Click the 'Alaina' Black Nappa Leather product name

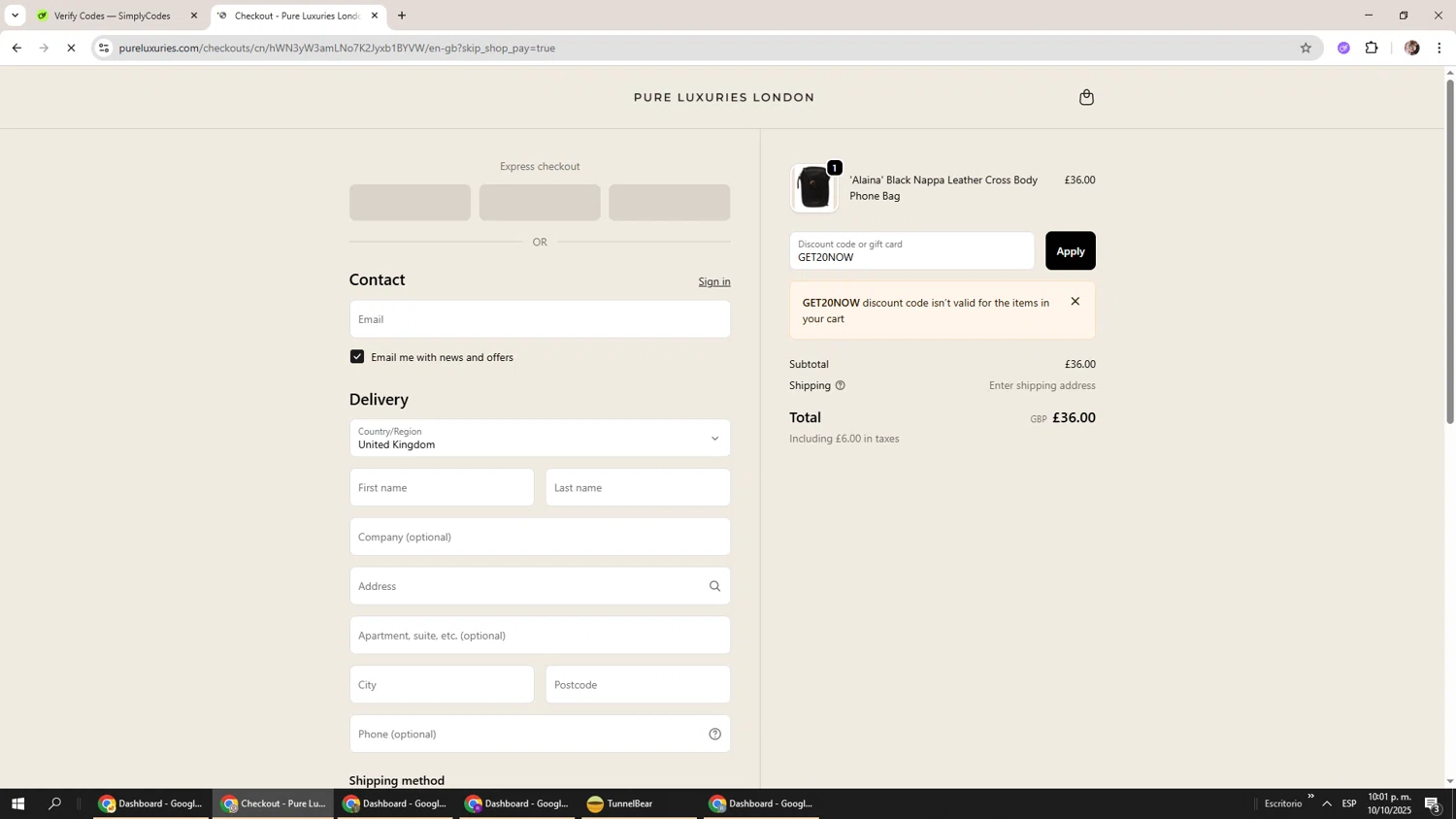(943, 188)
